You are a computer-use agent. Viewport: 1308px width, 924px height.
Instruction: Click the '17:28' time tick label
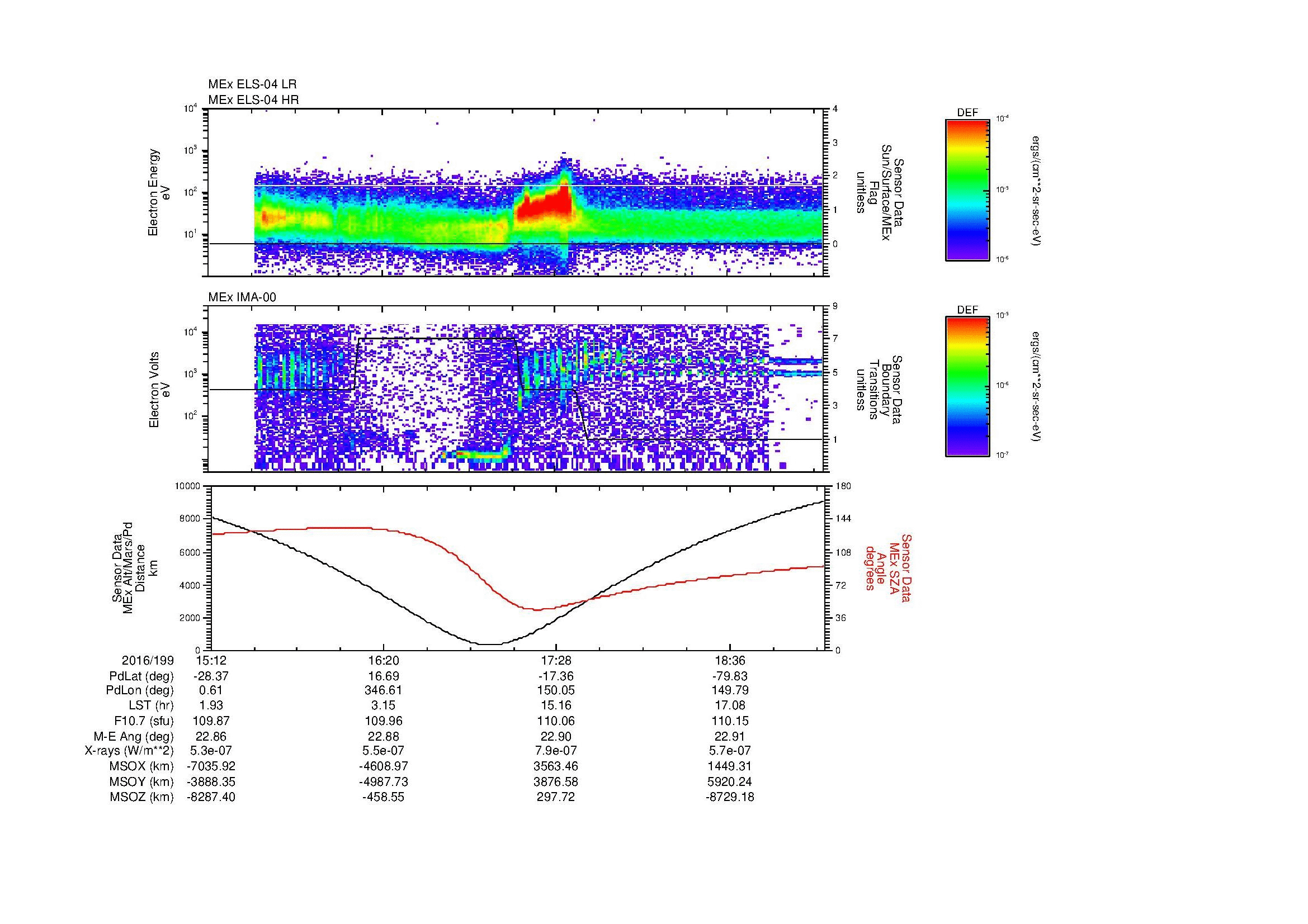[x=556, y=661]
